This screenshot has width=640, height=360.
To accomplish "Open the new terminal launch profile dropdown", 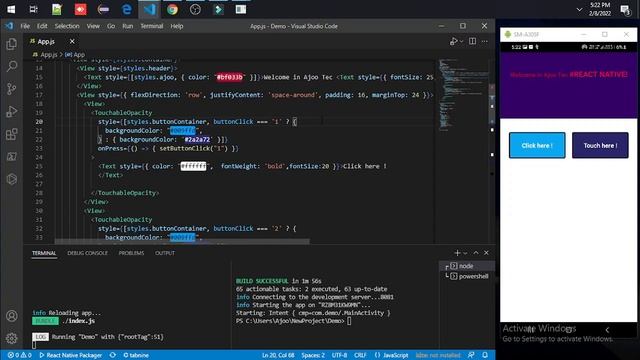I will pos(465,253).
